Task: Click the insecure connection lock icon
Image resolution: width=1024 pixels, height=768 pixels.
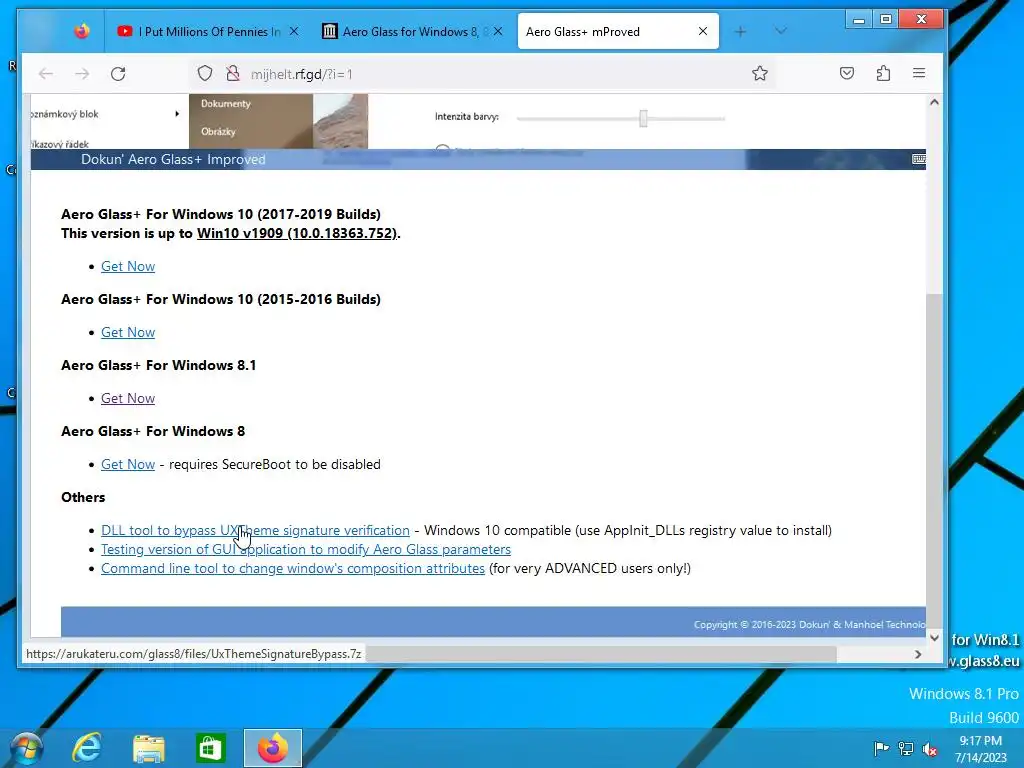Action: coord(232,73)
